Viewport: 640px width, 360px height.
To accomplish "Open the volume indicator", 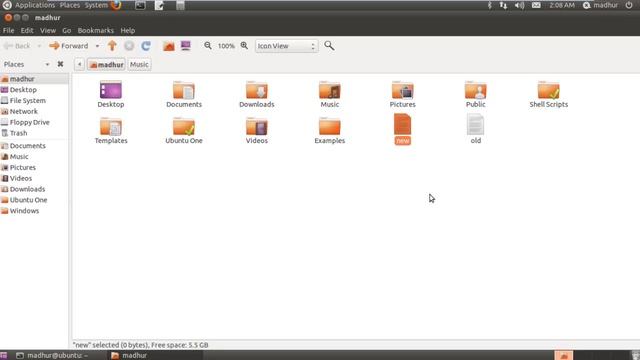I will 519,5.
